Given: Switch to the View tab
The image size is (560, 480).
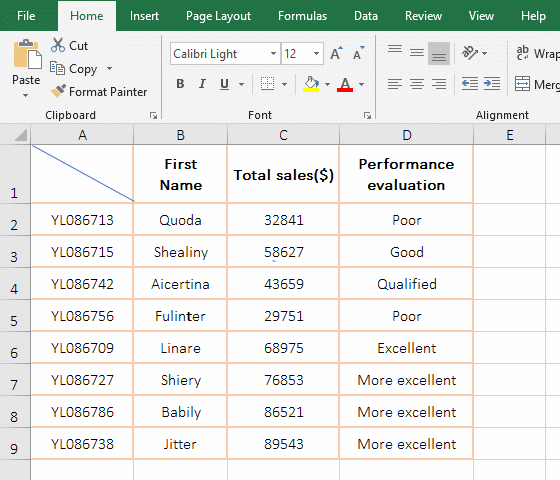Looking at the screenshot, I should 481,16.
